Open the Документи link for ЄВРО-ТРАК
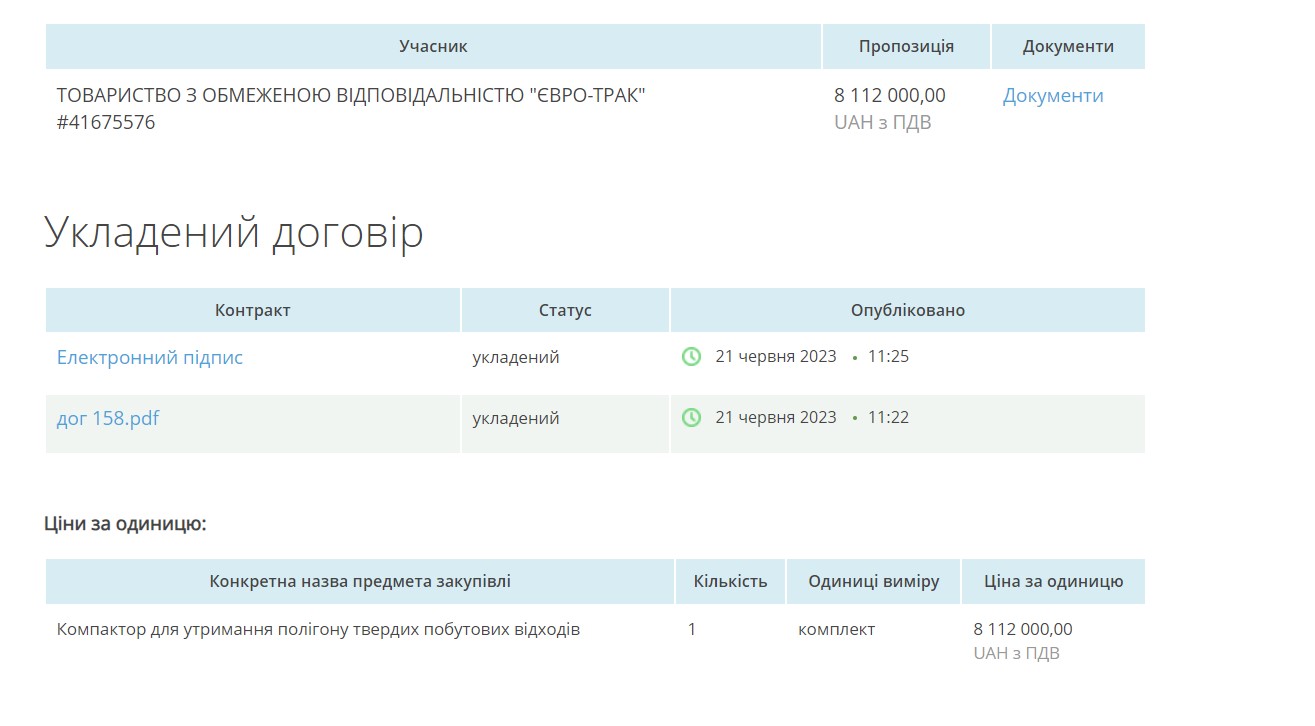The width and height of the screenshot is (1315, 726). [1053, 96]
